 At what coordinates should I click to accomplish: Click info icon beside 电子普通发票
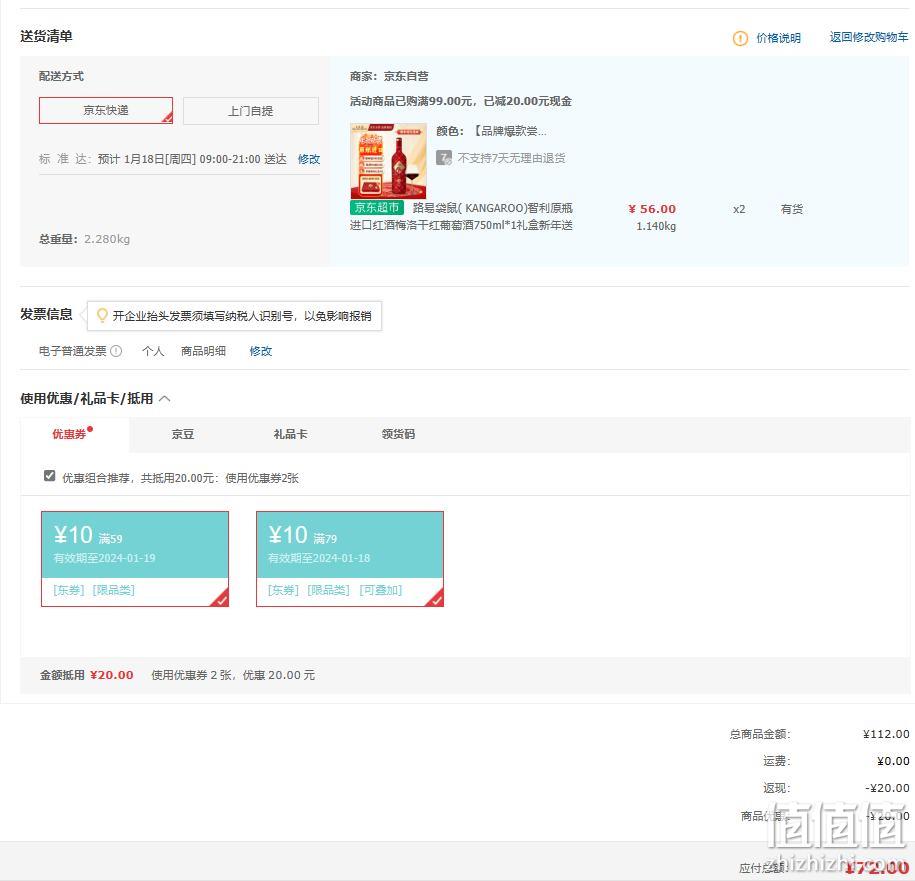(x=116, y=351)
